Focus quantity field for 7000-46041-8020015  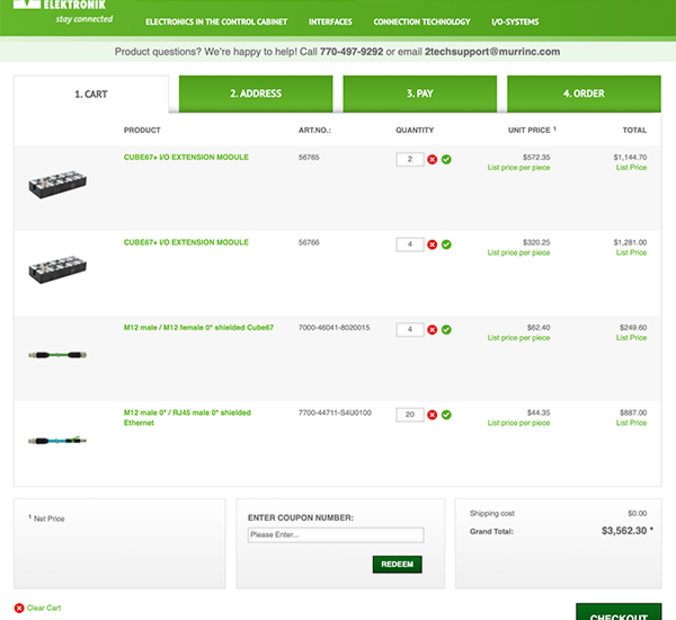410,330
